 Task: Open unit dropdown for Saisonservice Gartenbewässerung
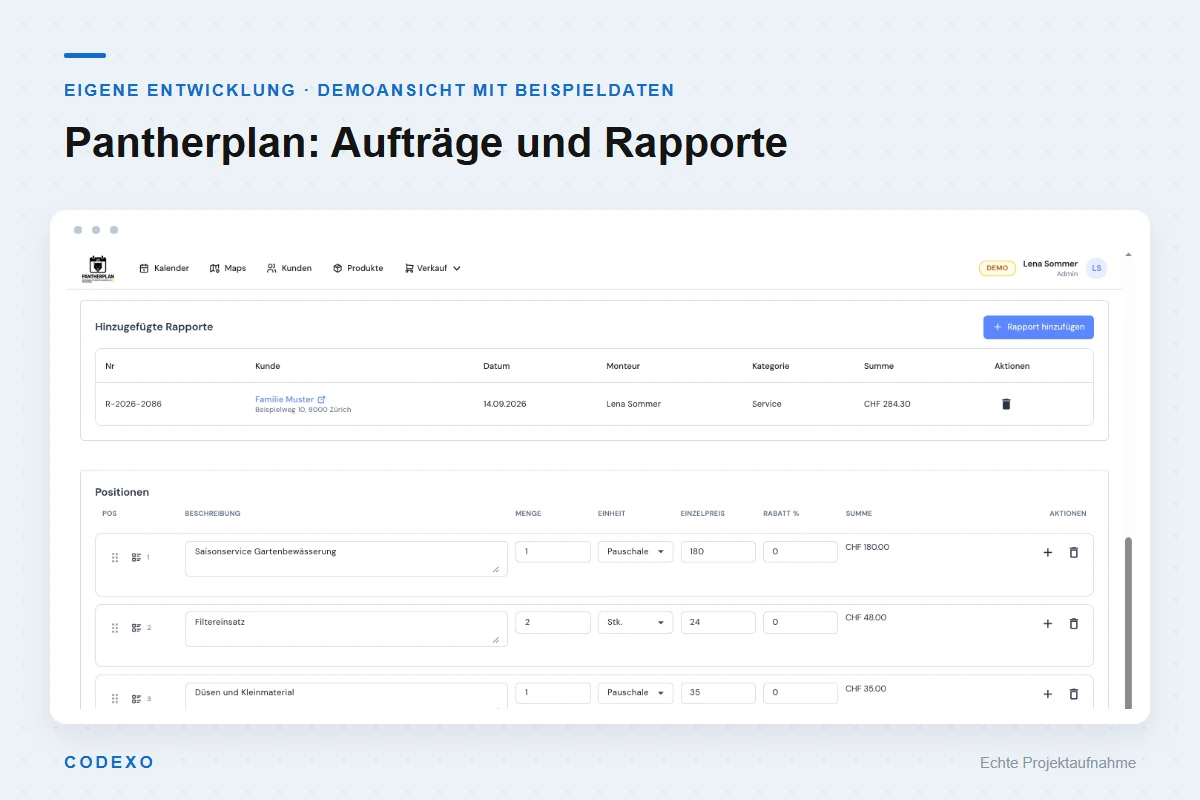[x=635, y=552]
